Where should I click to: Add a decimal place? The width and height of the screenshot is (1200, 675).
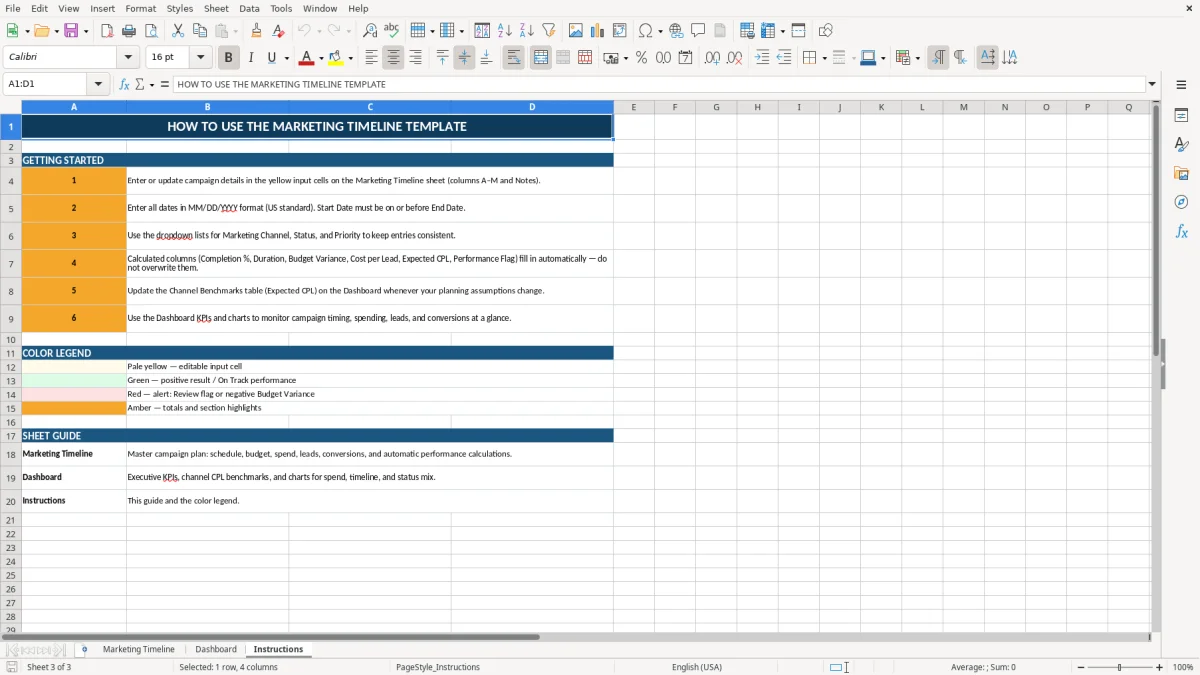click(x=712, y=58)
